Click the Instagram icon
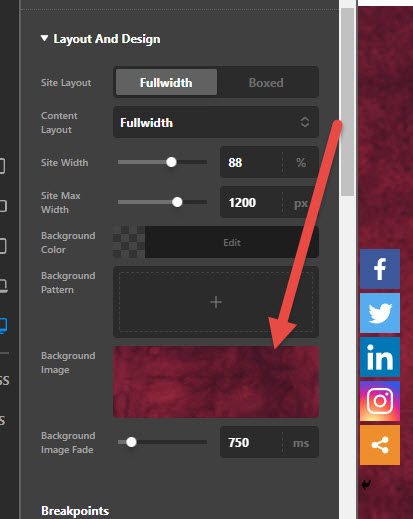The height and width of the screenshot is (519, 413). point(380,401)
